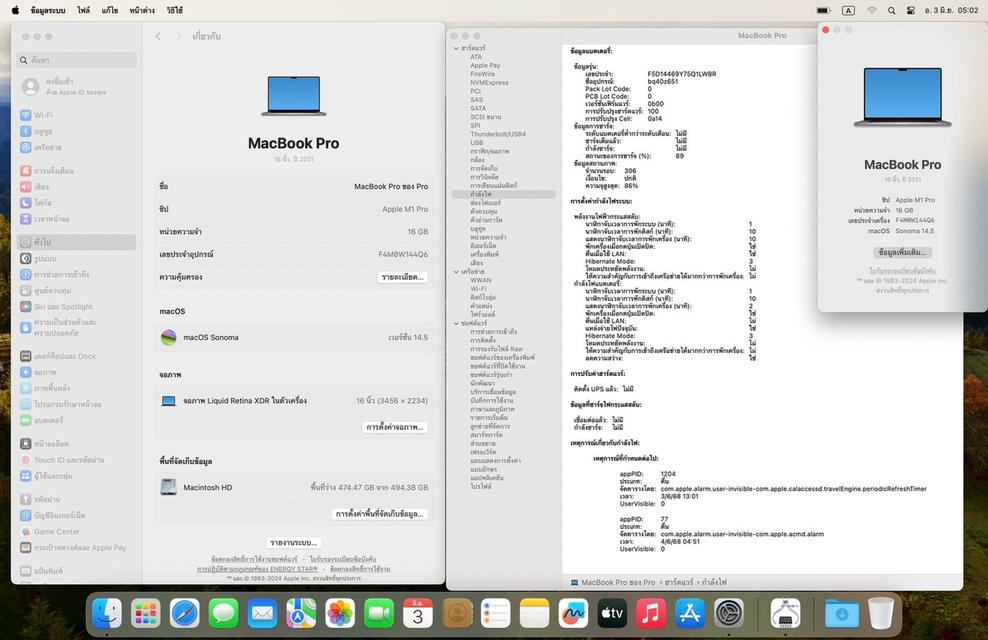Click macOS Sonoma row in System Settings

[294, 338]
